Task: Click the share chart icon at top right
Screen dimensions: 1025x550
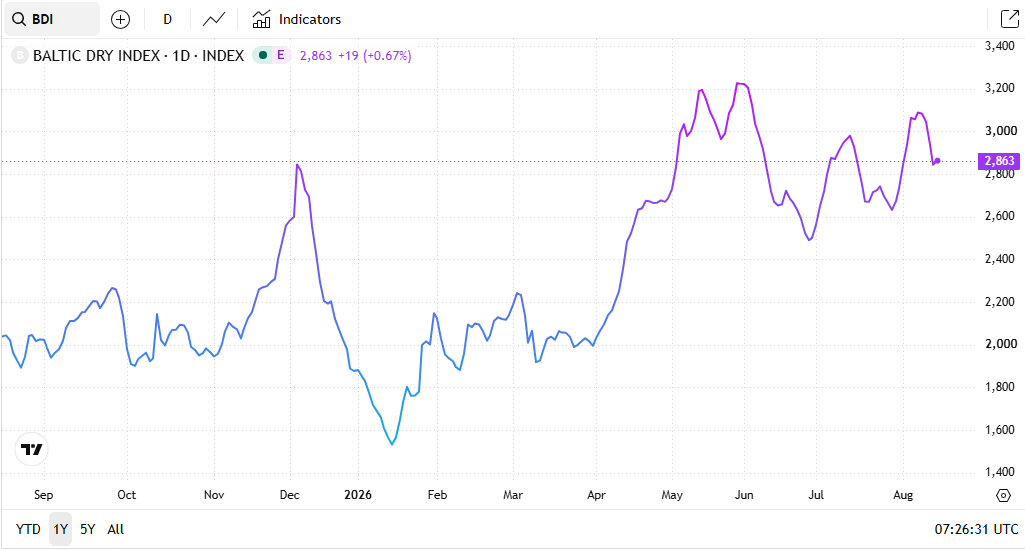Action: (1009, 19)
